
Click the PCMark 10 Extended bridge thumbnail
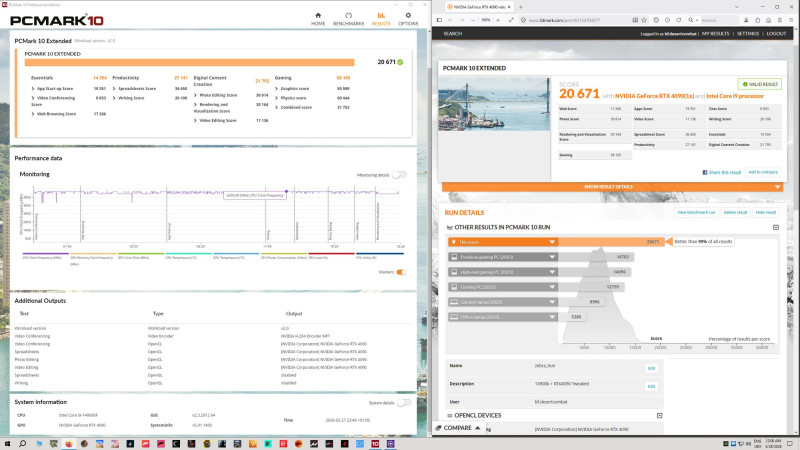coord(494,104)
